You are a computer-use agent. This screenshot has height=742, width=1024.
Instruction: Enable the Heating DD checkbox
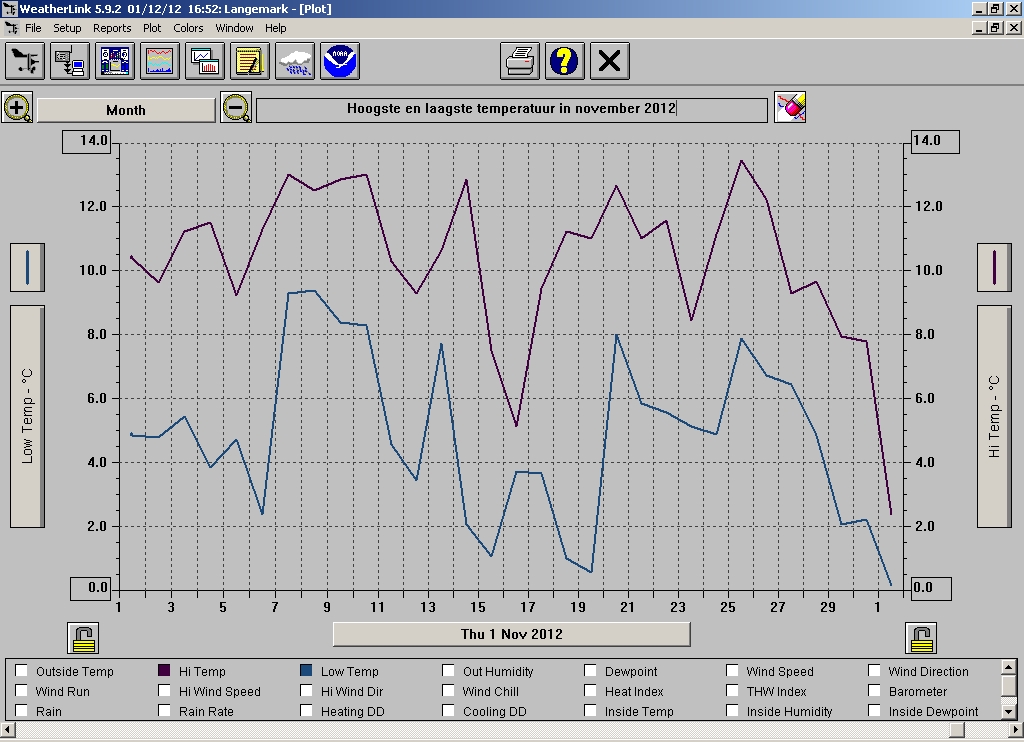(x=306, y=711)
